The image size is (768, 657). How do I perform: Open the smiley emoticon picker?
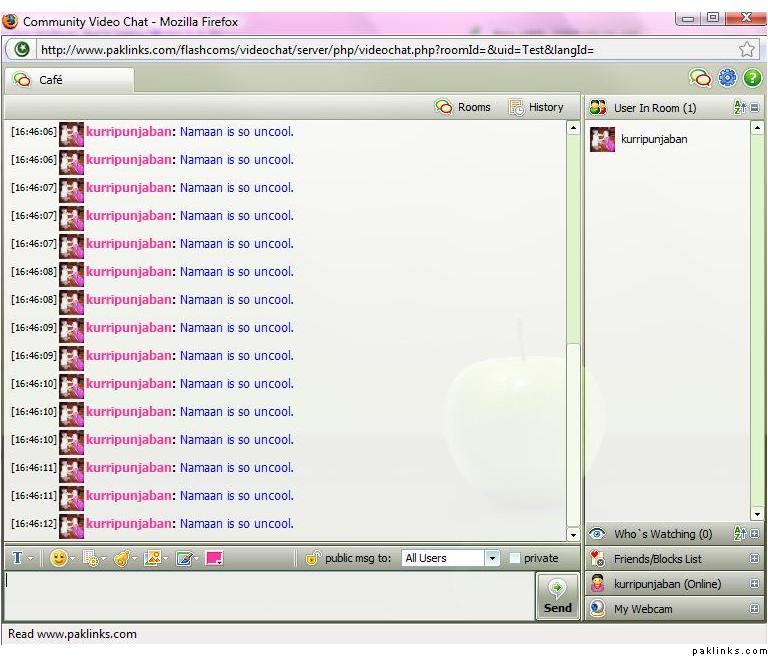point(59,558)
